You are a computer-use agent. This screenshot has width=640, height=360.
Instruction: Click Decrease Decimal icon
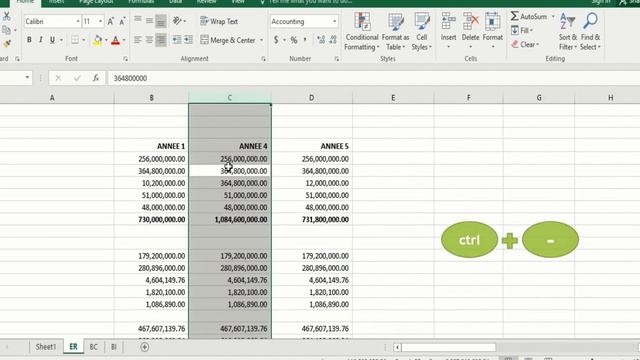(333, 40)
